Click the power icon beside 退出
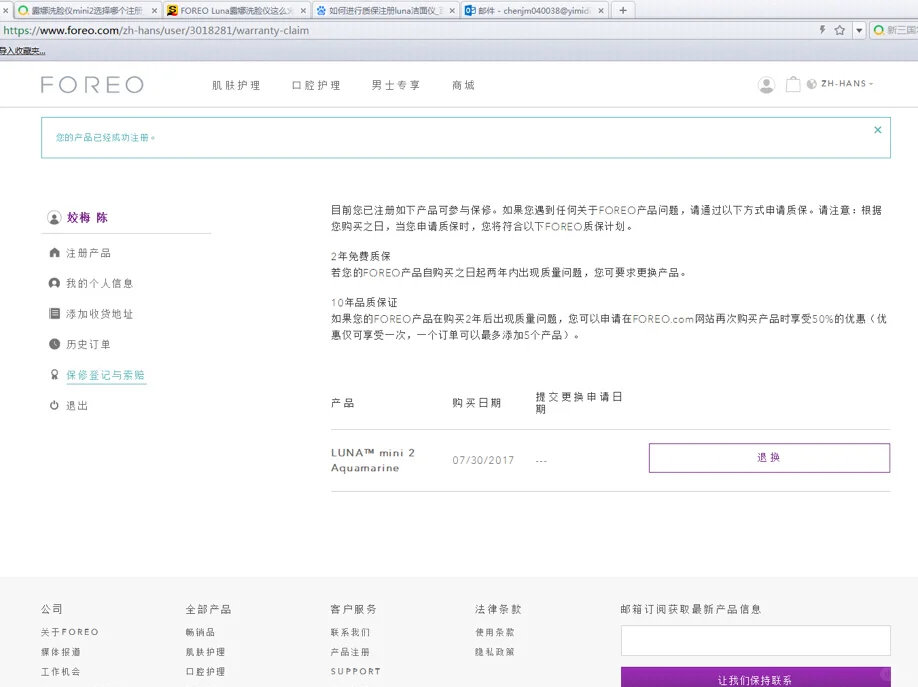Screen dimensions: 918x687 pos(54,405)
